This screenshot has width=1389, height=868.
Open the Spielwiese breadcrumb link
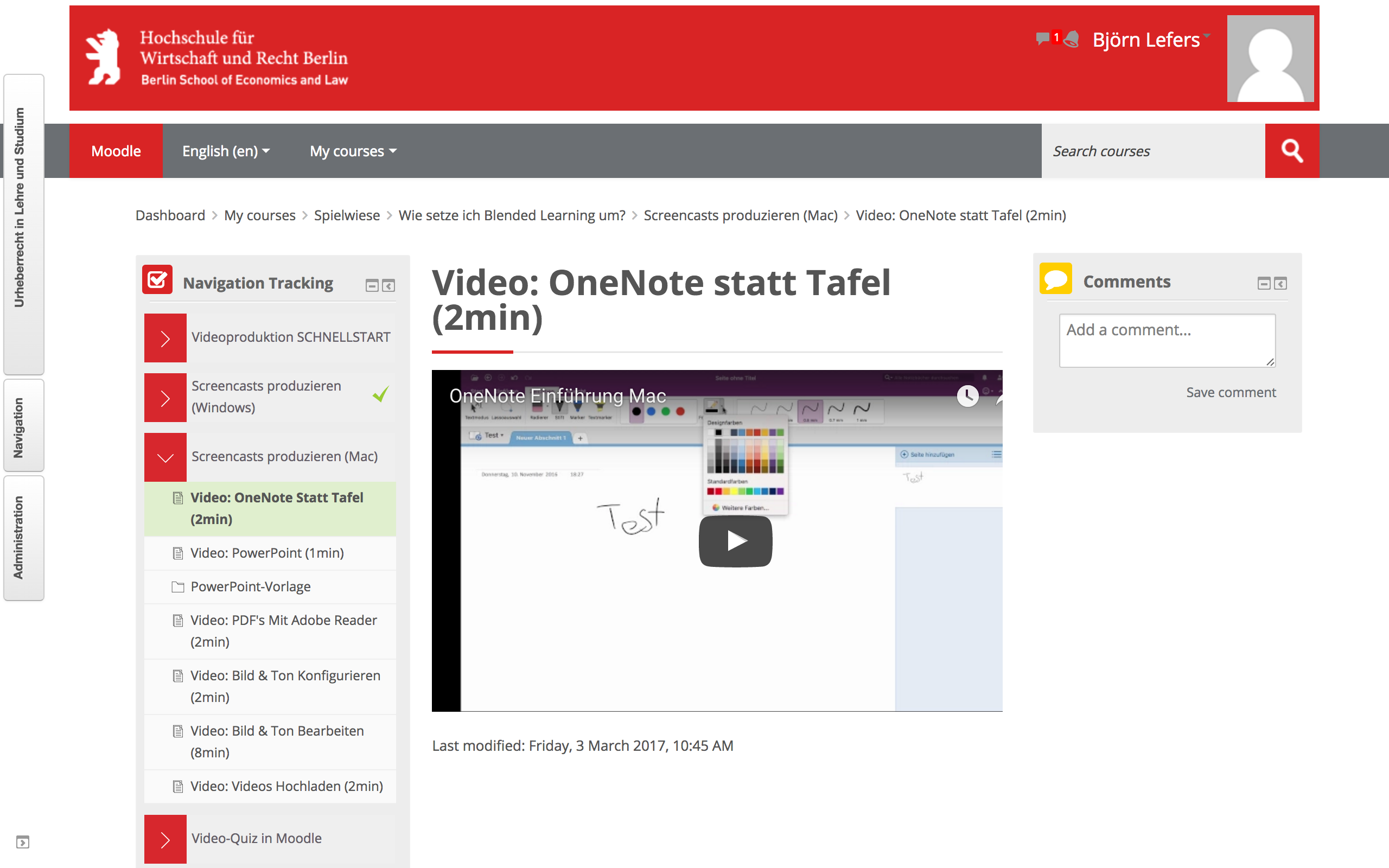pos(347,215)
